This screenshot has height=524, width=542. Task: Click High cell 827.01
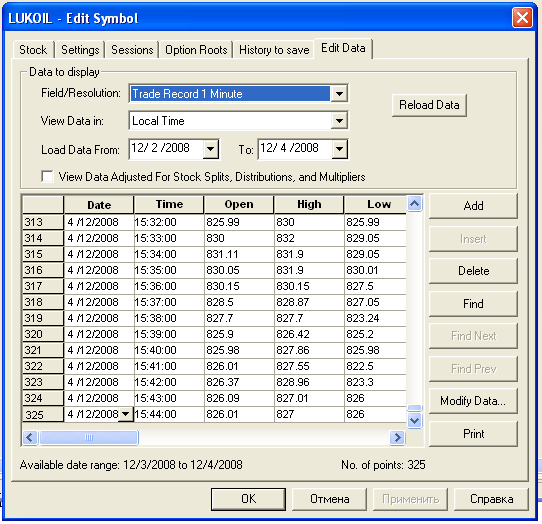click(309, 398)
